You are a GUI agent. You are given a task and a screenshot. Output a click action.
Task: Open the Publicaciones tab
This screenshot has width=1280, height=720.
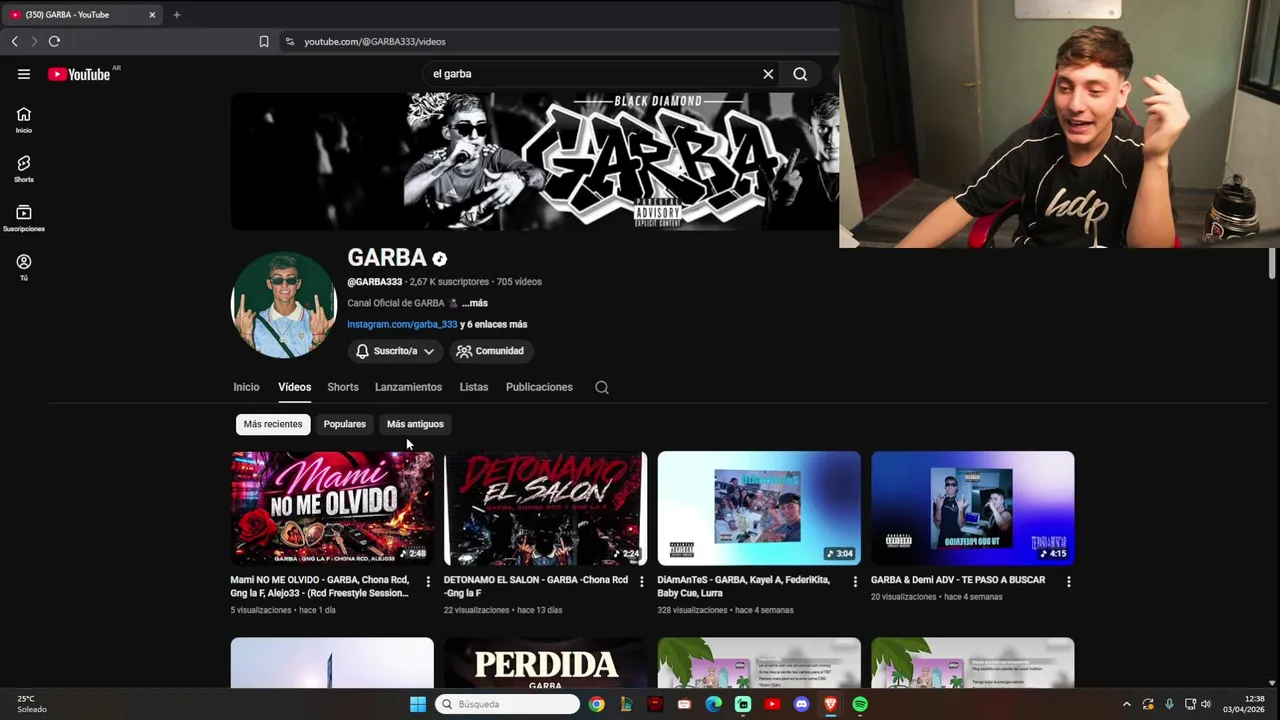(x=539, y=387)
